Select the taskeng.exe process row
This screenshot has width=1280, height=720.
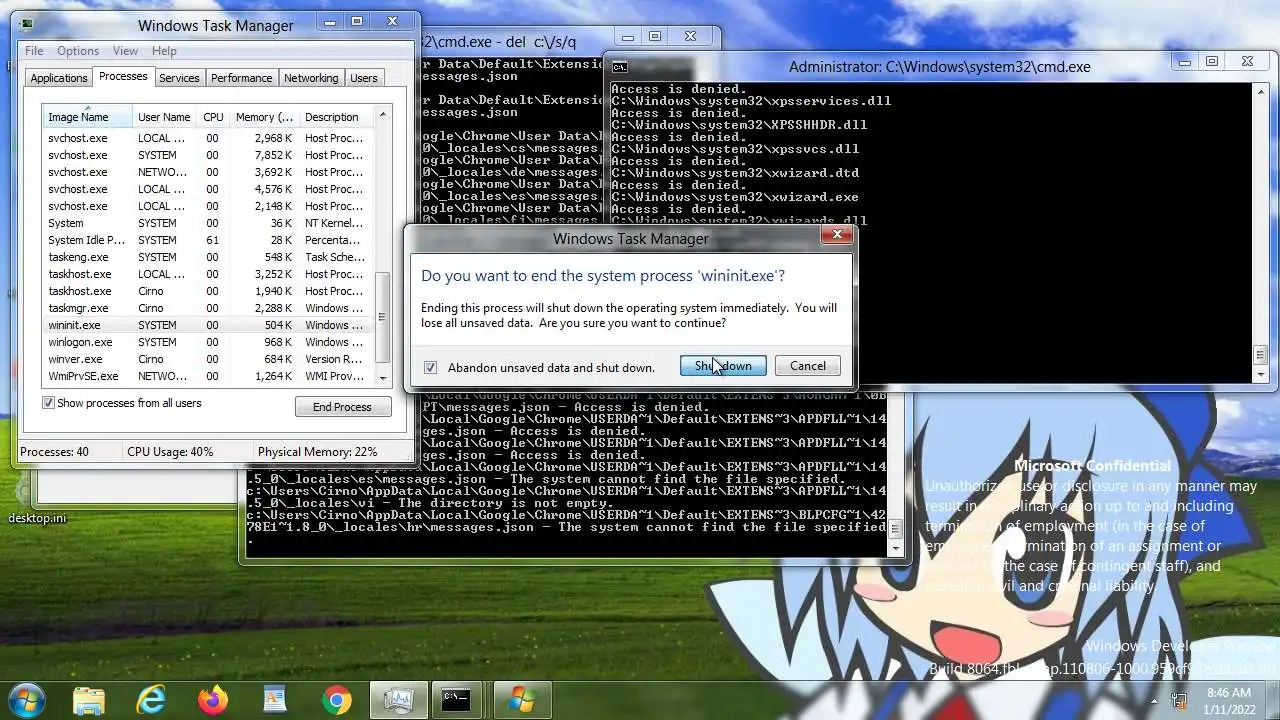pos(208,257)
